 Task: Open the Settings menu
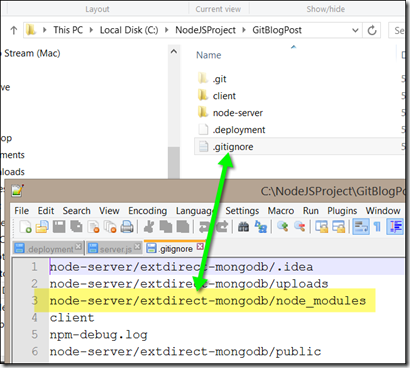[242, 211]
